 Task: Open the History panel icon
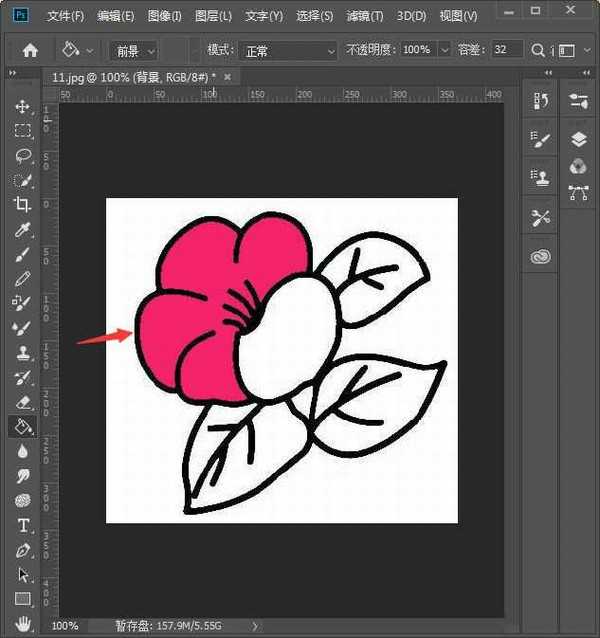(541, 101)
